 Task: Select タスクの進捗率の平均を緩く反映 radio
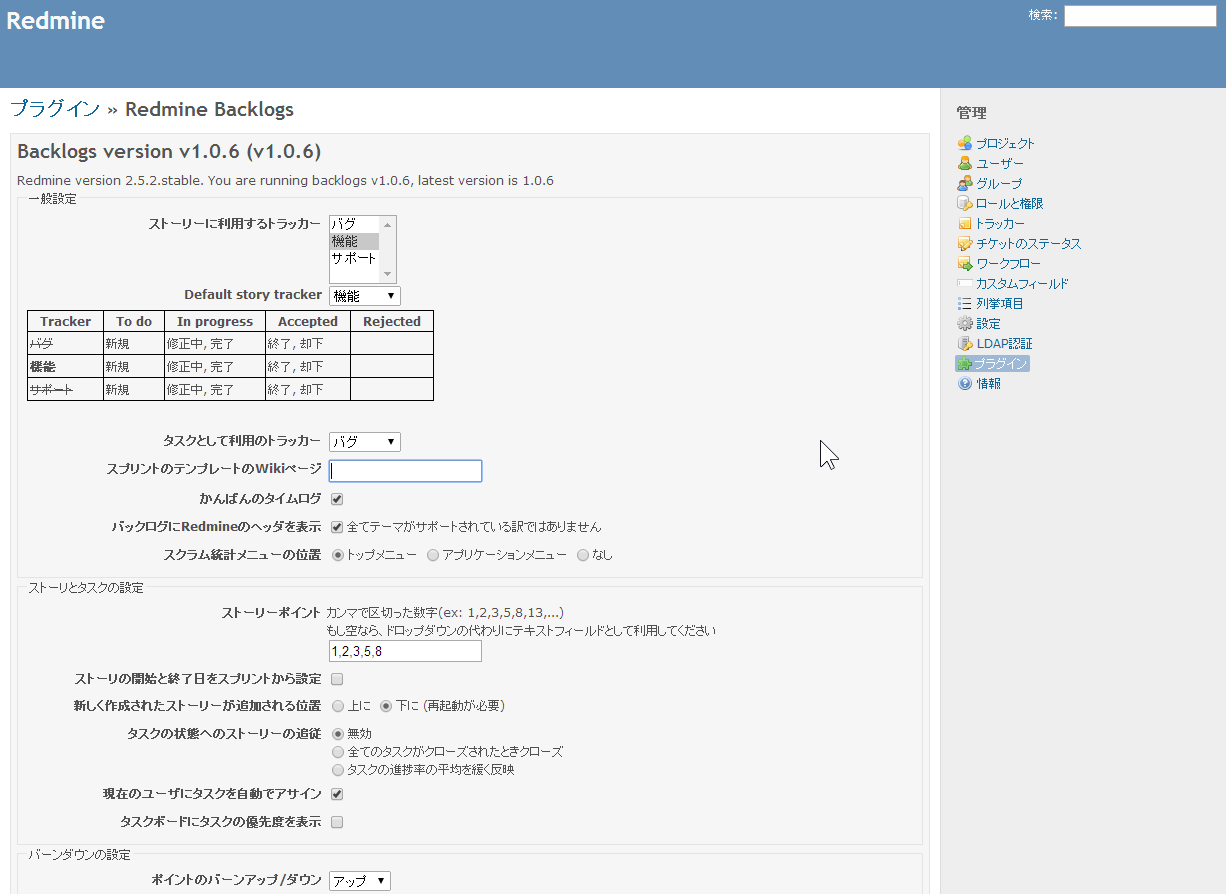[337, 769]
